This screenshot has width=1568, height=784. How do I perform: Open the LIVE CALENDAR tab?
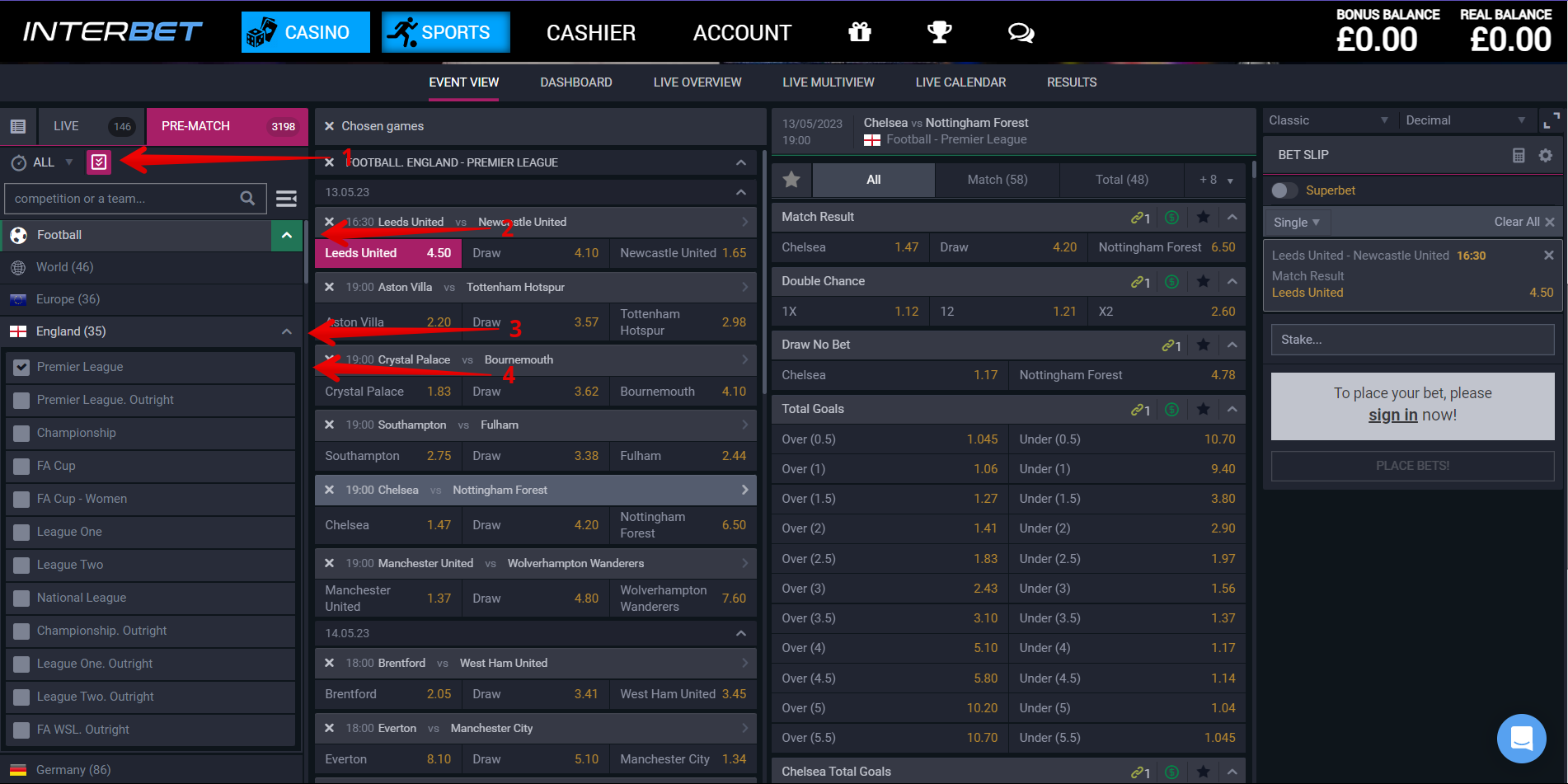(960, 82)
